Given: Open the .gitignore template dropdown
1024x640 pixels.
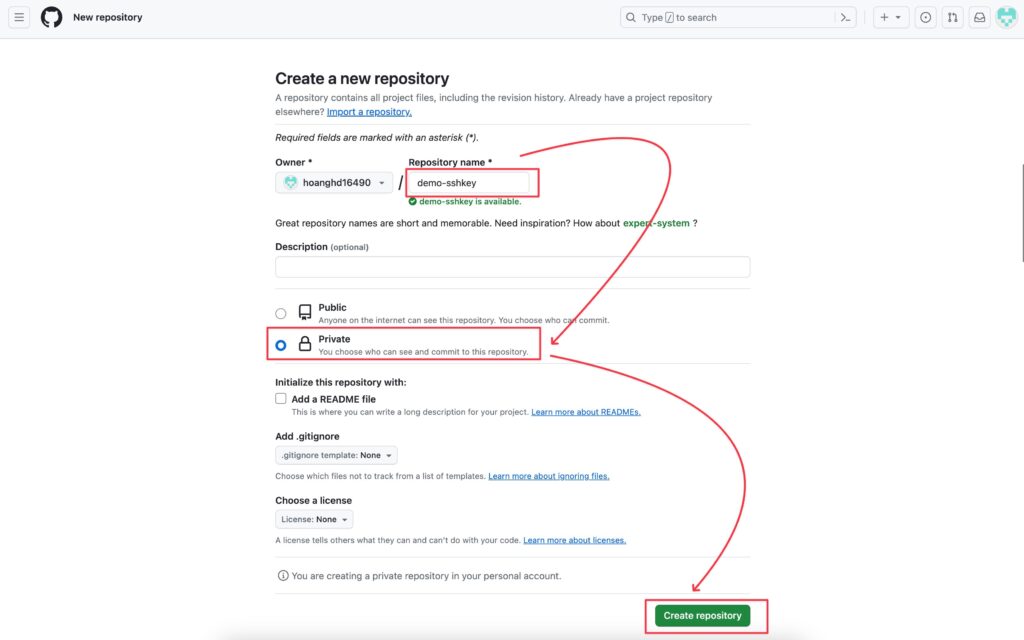Looking at the screenshot, I should [x=336, y=455].
